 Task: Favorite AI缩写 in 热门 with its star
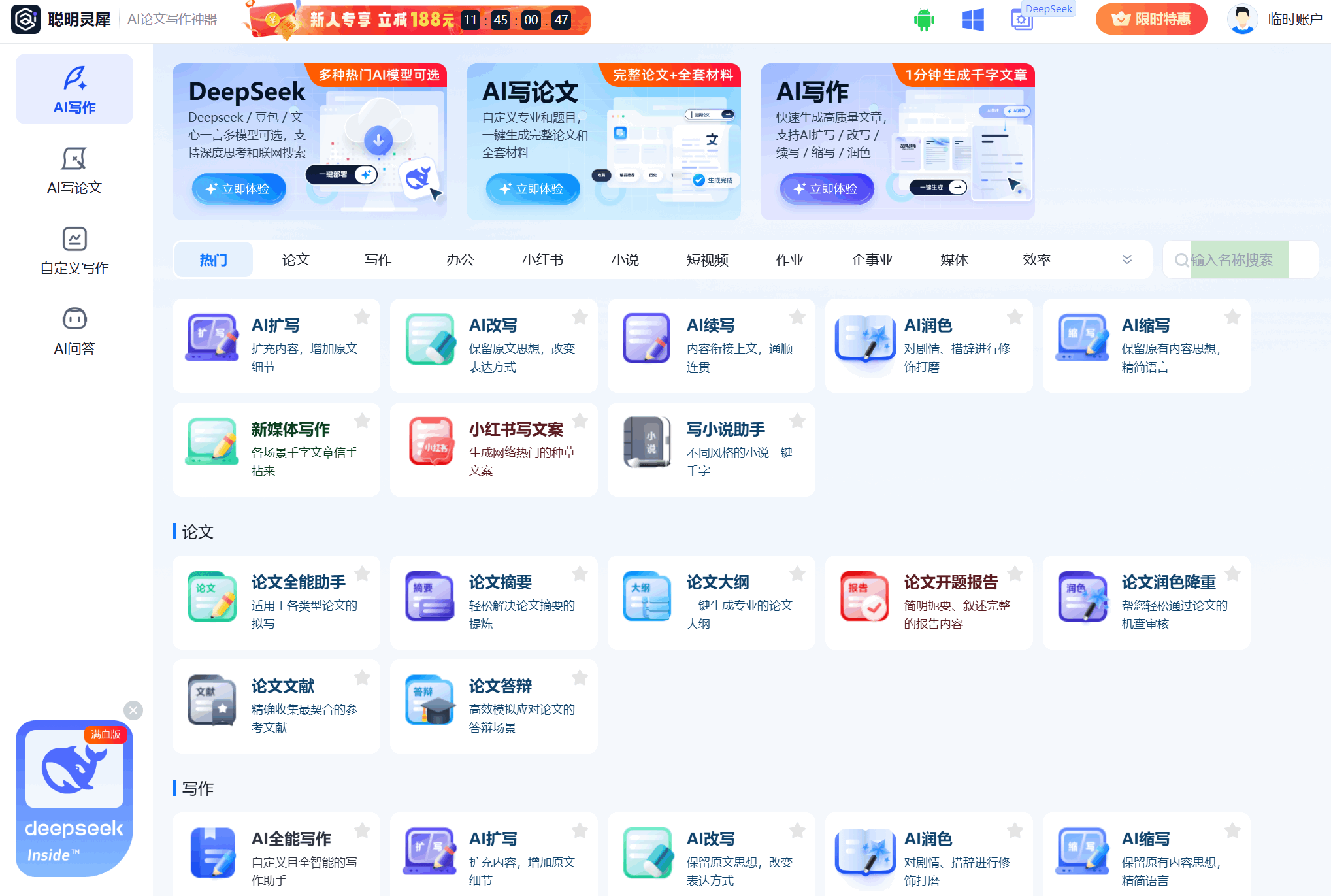(1232, 317)
